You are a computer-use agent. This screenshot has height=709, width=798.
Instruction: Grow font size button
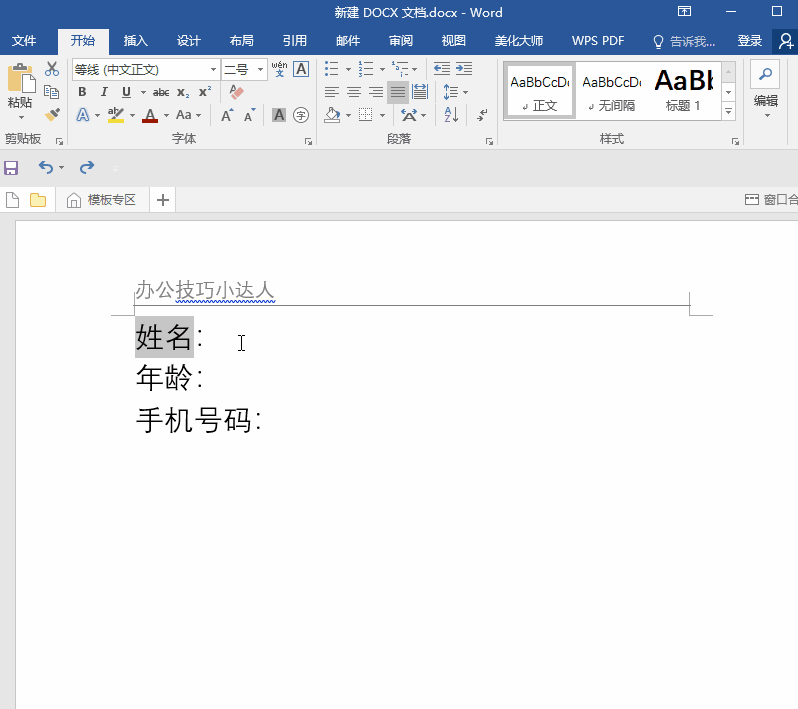[227, 115]
